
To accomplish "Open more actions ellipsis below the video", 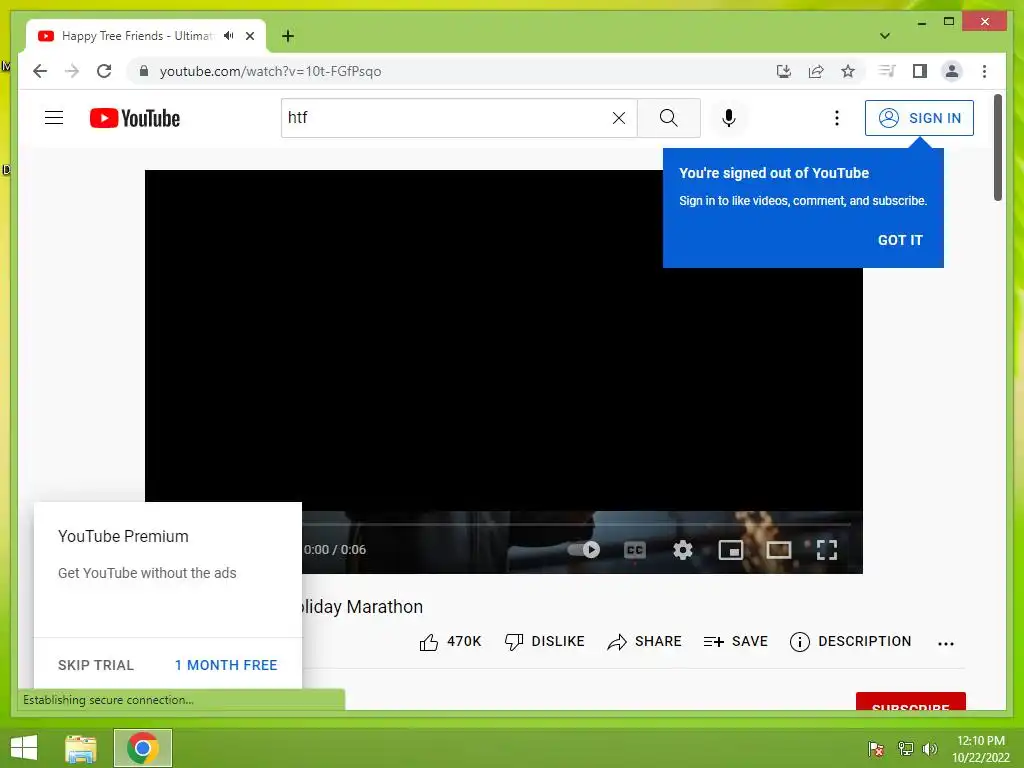I will pyautogui.click(x=946, y=643).
